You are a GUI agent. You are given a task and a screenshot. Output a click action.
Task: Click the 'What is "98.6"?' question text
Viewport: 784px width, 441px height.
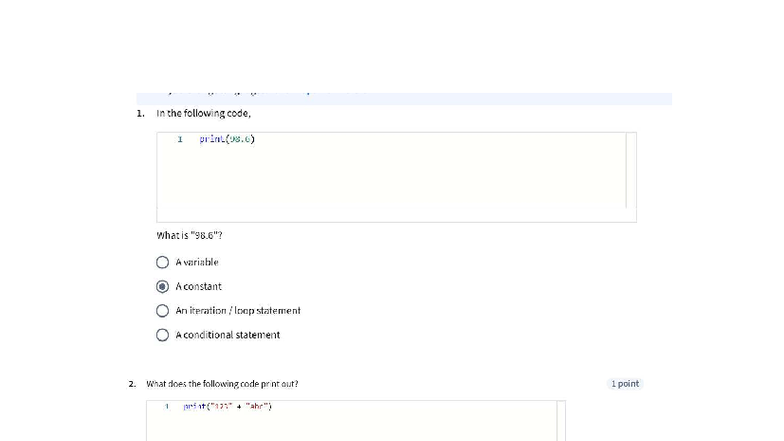[189, 236]
